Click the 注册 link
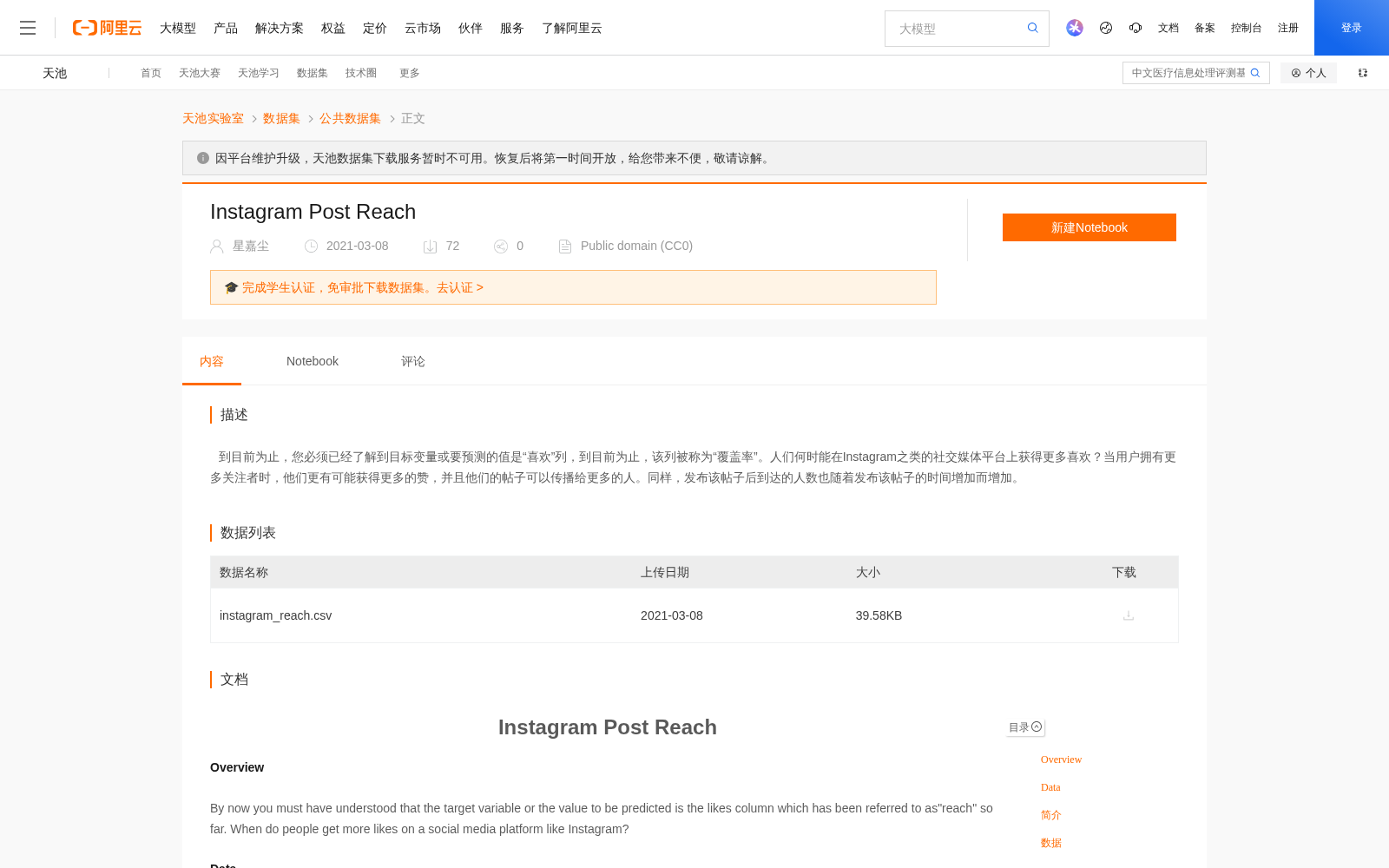This screenshot has width=1389, height=868. pyautogui.click(x=1288, y=28)
